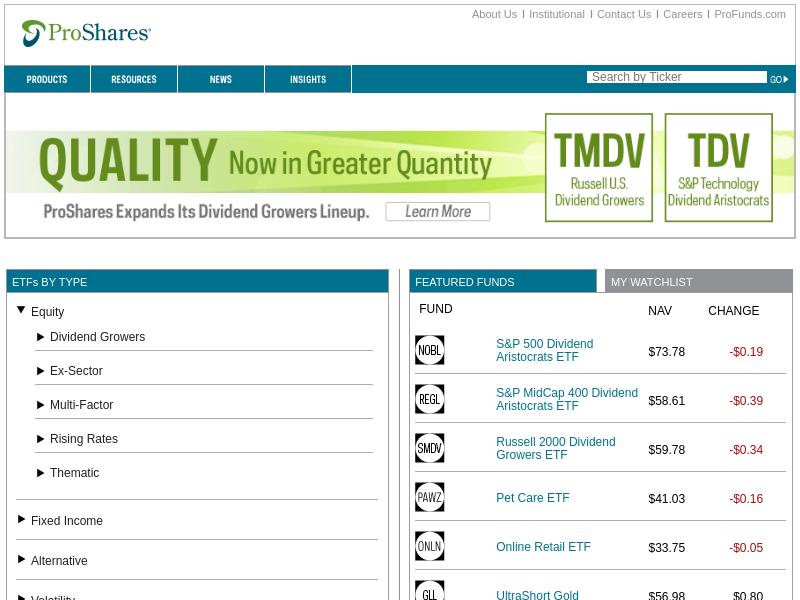Open the Products menu

[x=47, y=79]
